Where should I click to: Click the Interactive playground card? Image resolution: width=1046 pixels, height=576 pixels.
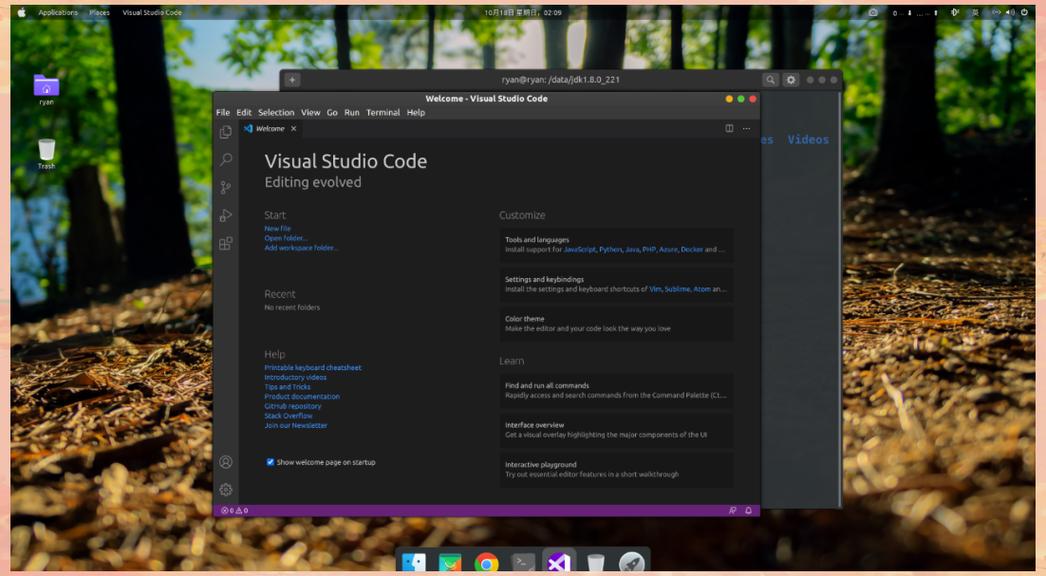[616, 469]
